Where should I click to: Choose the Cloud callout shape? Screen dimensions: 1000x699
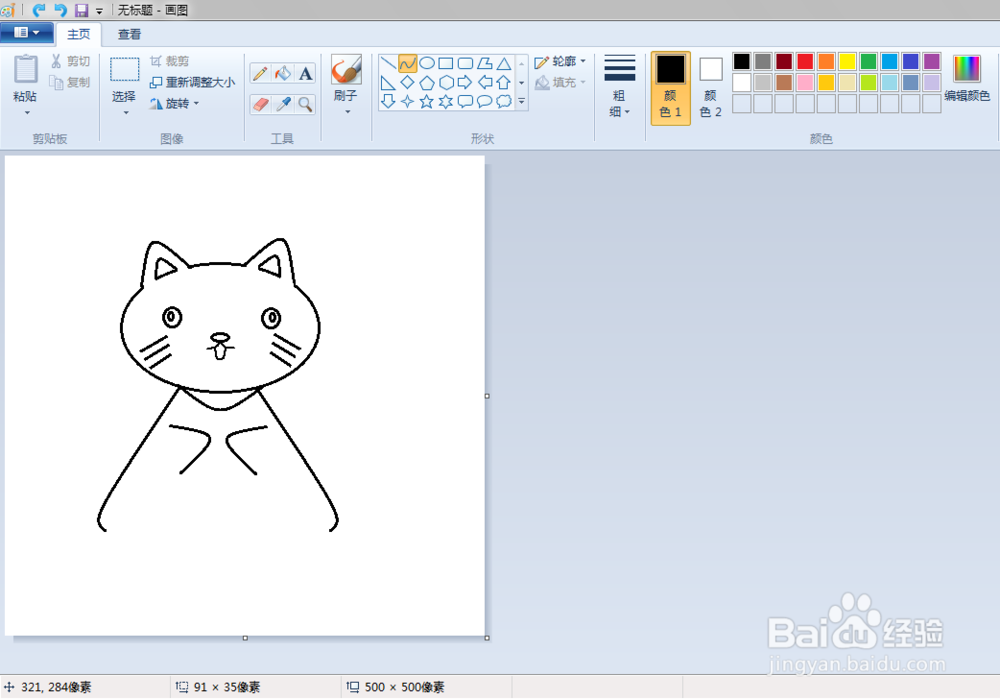[x=504, y=101]
